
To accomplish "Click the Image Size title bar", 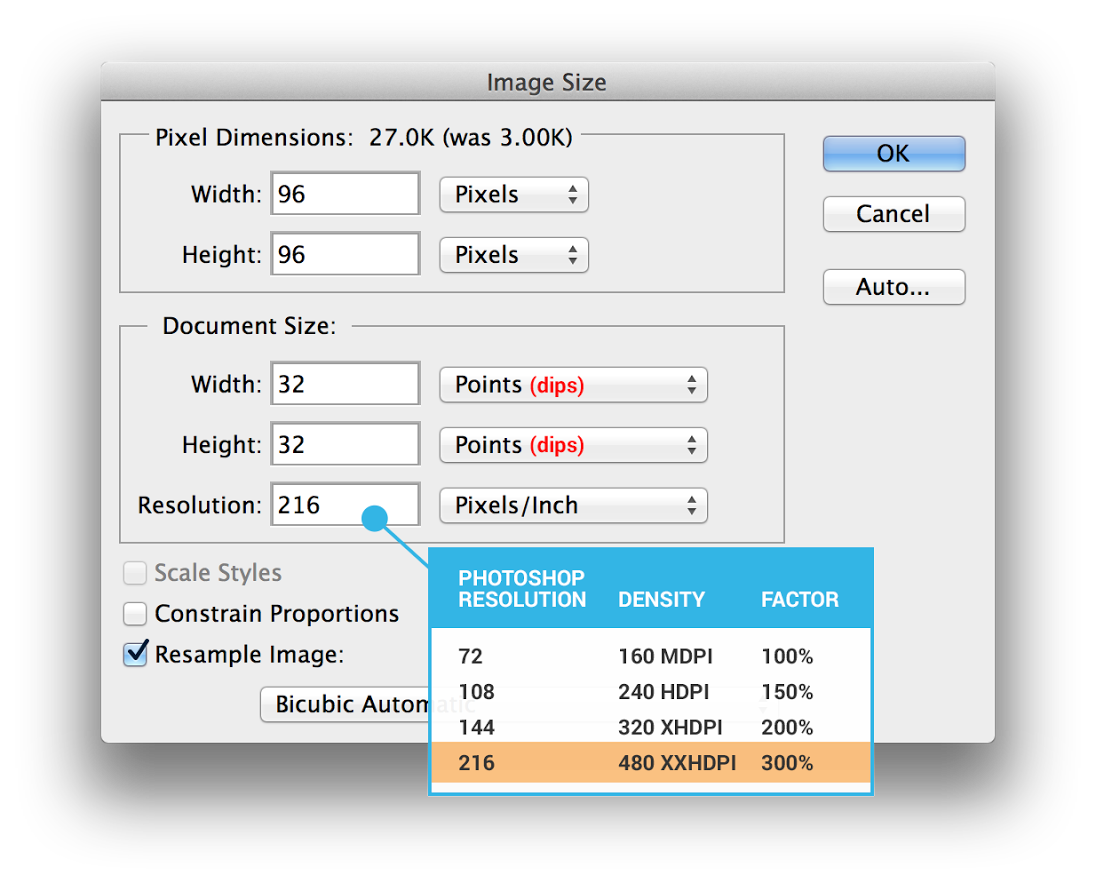I will pos(547,82).
